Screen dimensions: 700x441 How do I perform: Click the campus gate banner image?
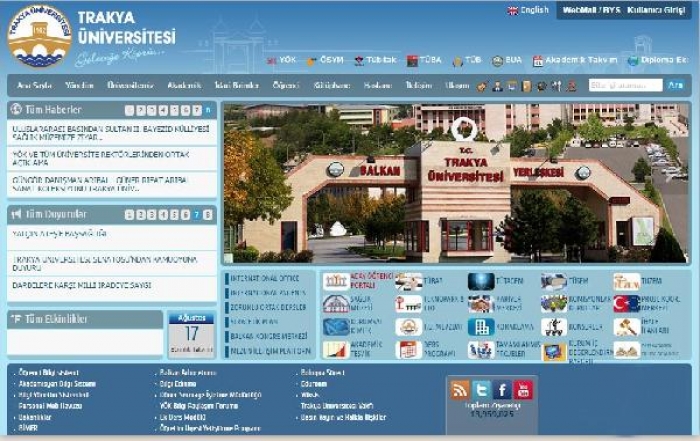455,183
